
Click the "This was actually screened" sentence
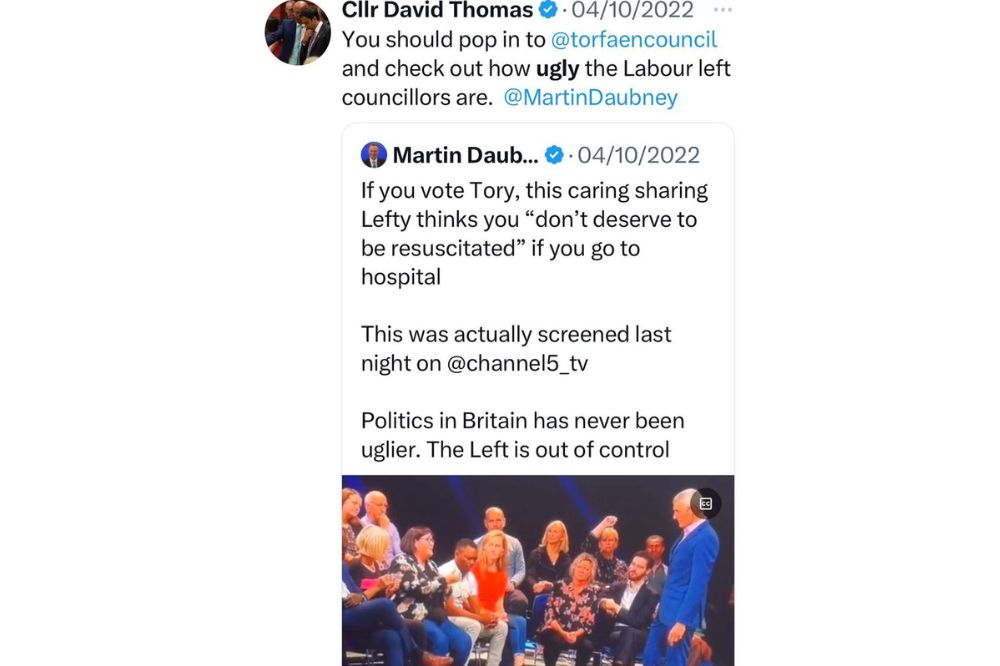(515, 348)
